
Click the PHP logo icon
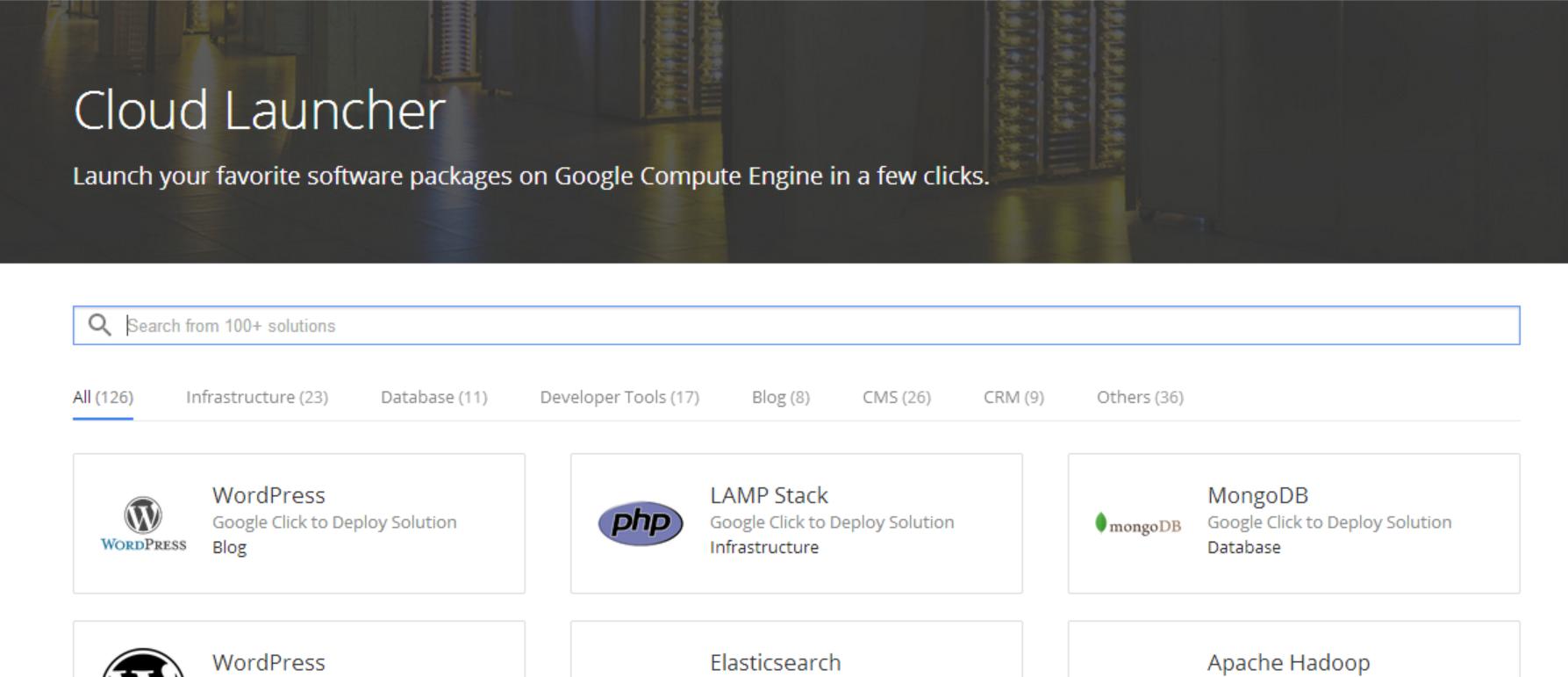pyautogui.click(x=641, y=524)
